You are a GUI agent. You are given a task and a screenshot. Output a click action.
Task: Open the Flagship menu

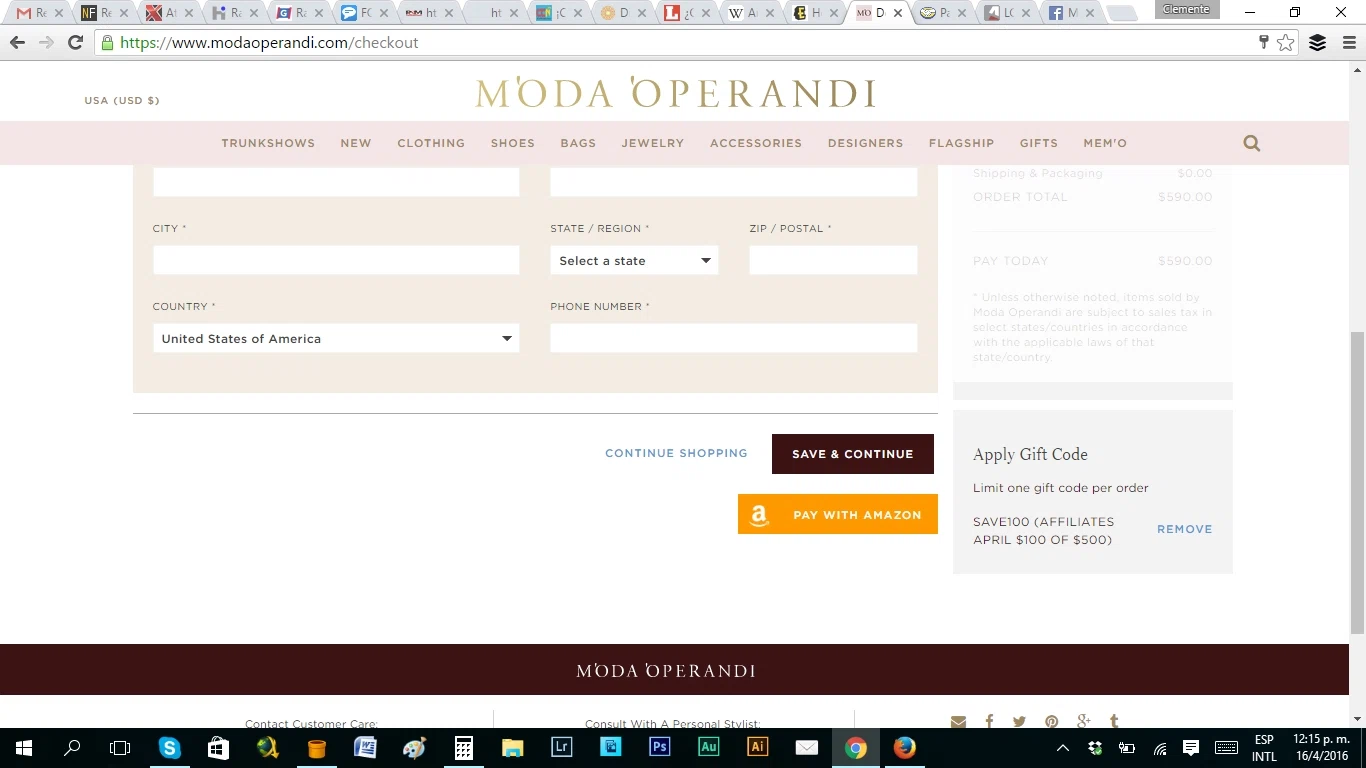tap(961, 143)
